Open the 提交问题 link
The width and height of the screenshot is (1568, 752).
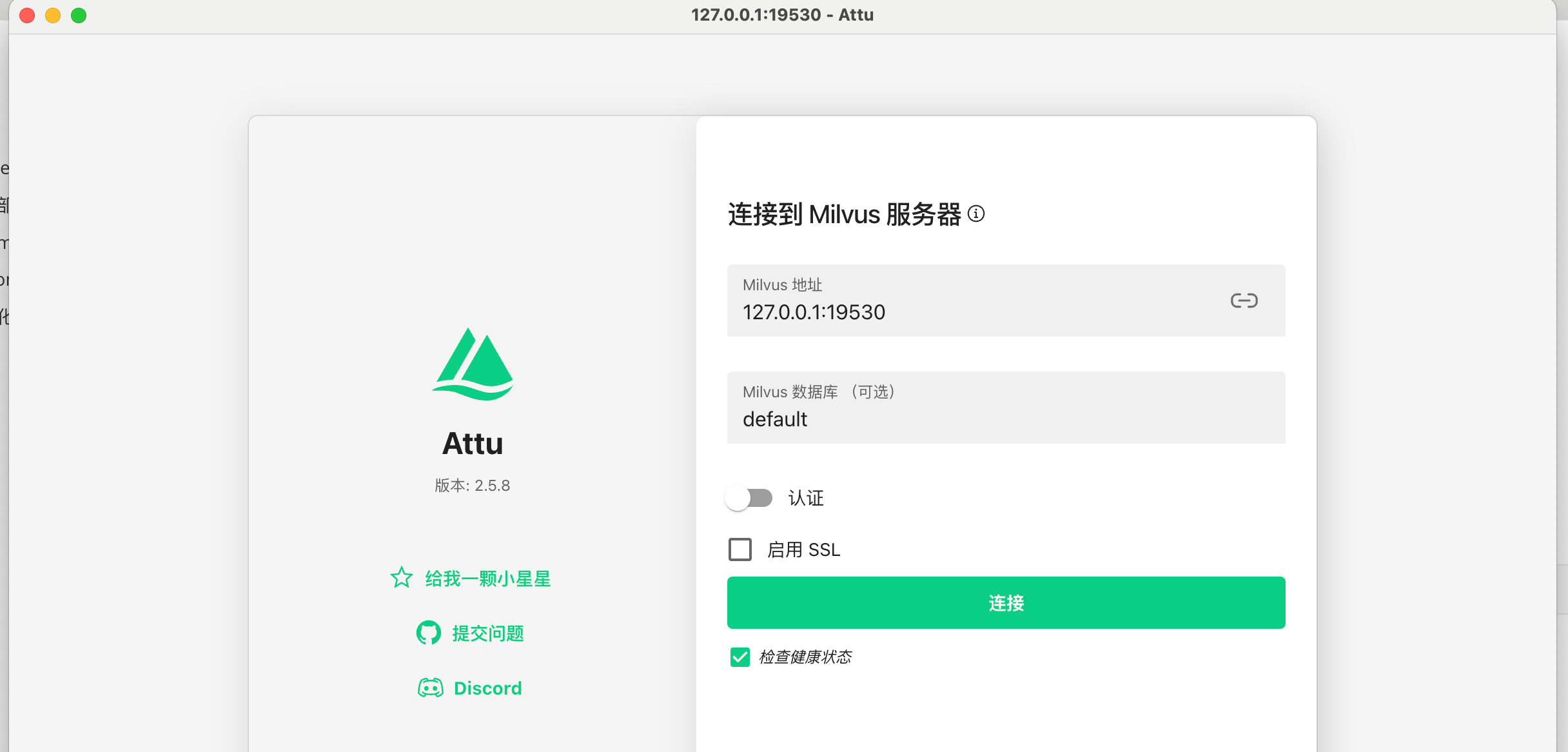(x=488, y=633)
